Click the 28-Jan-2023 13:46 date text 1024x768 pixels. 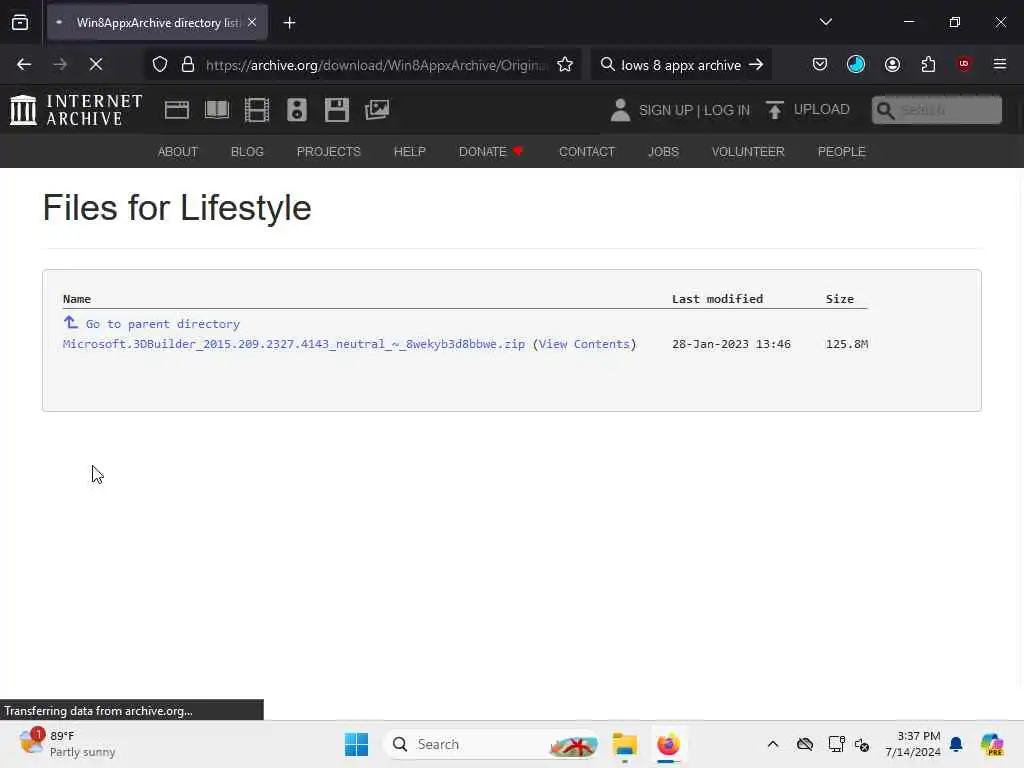coord(731,344)
